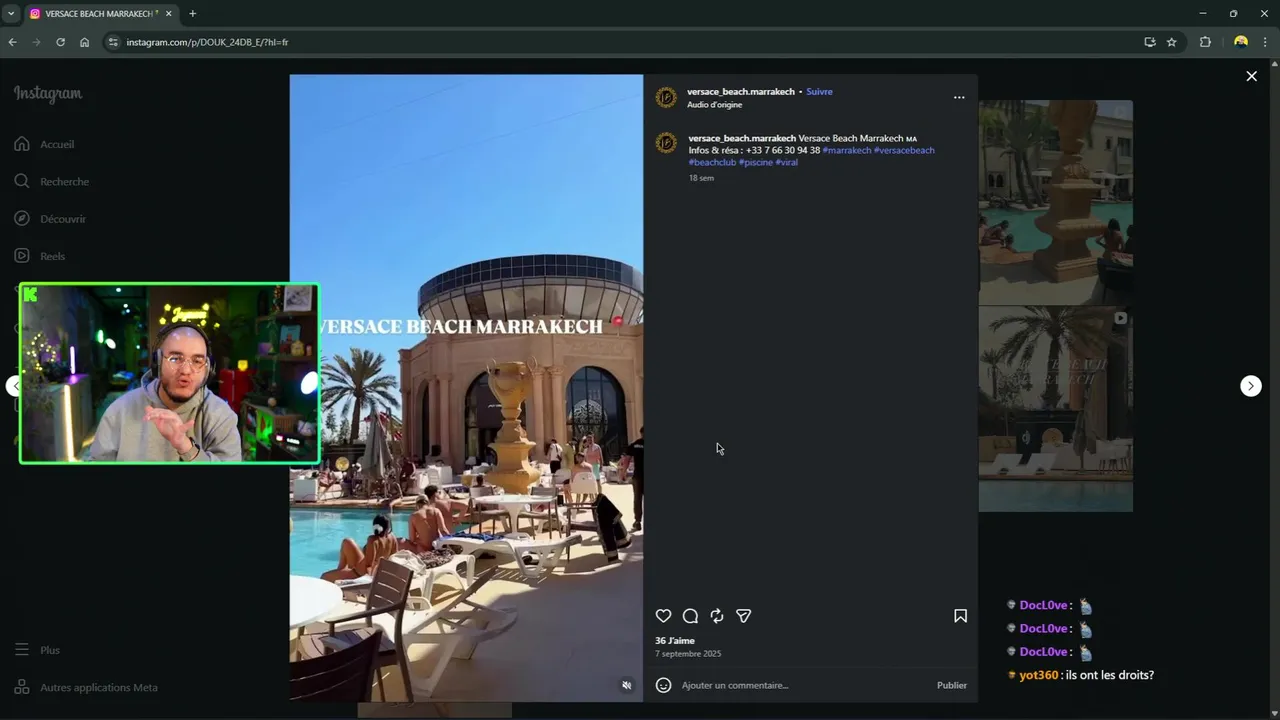1280x720 pixels.
Task: Click the yot360 chat message
Action: point(1081,675)
